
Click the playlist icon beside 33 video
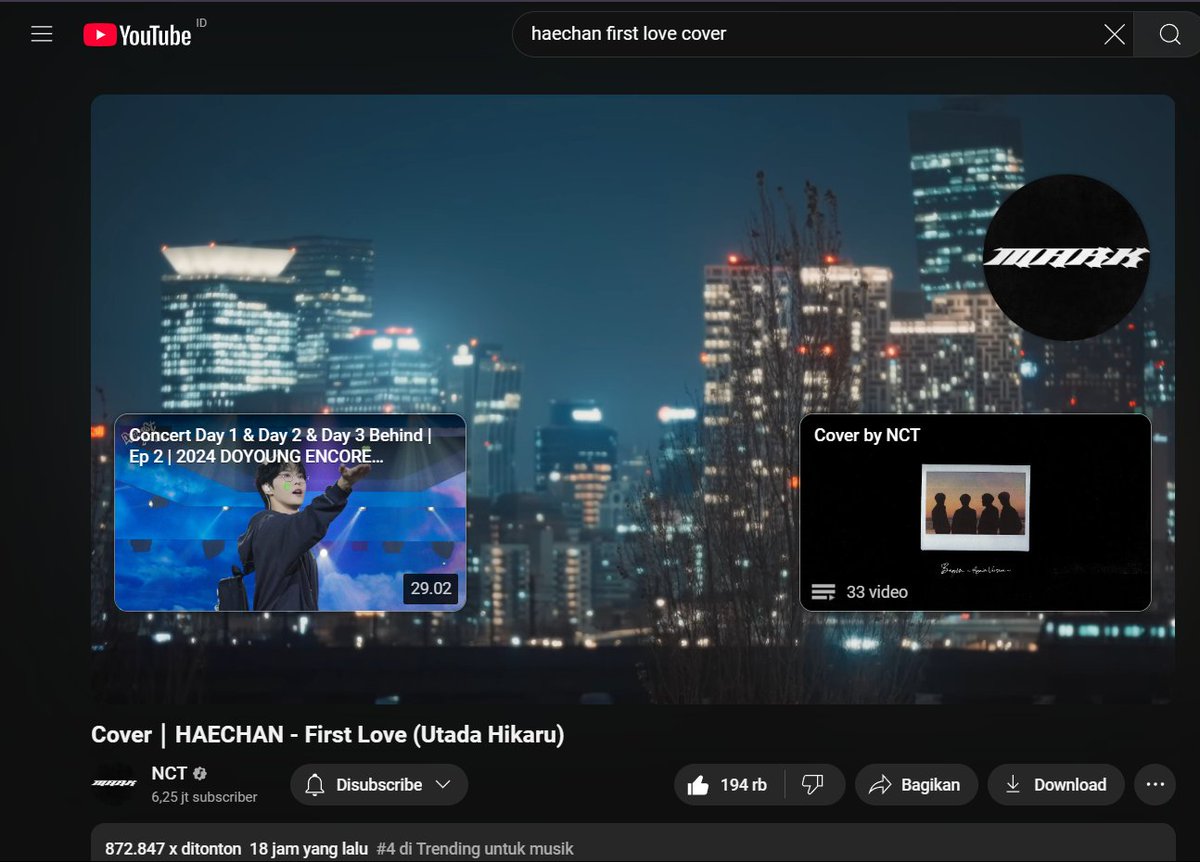pos(823,592)
